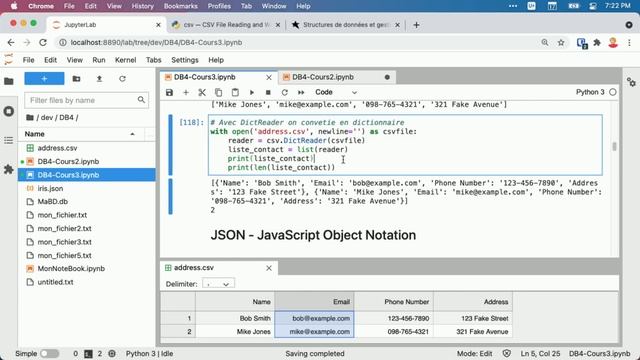This screenshot has width=640, height=360.
Task: Cut selected cells with the scissors icon
Action: point(202,93)
